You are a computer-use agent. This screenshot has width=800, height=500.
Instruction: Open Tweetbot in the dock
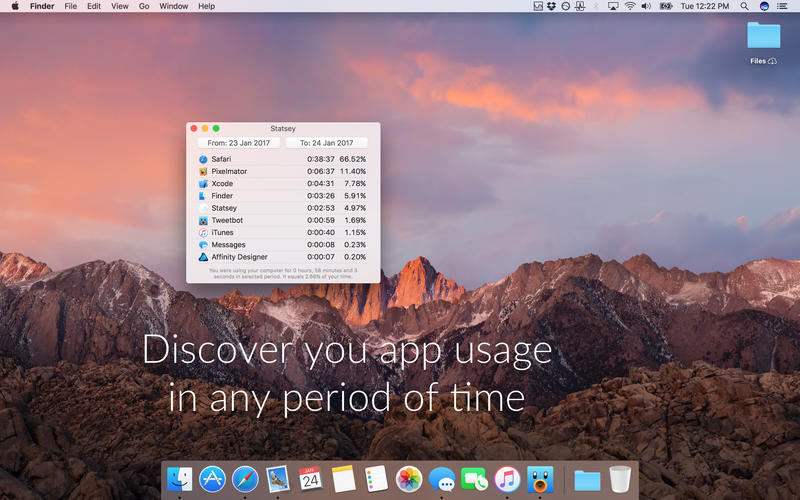point(540,479)
